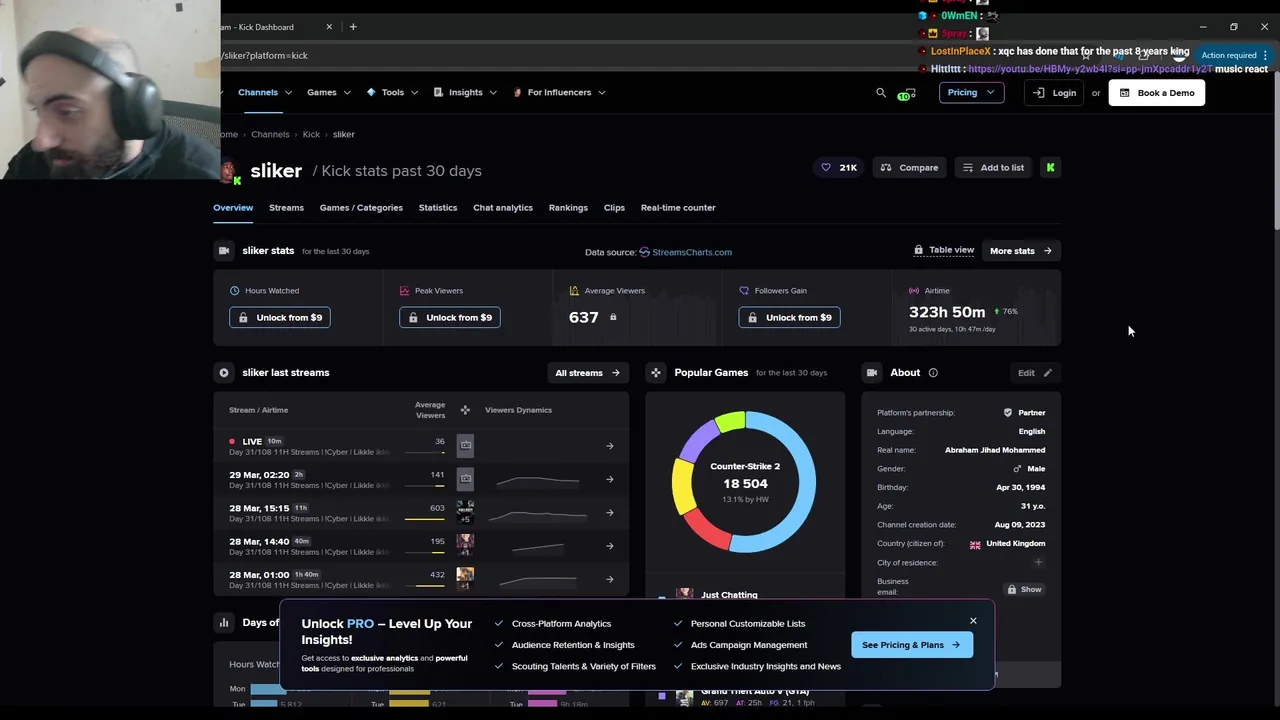Toggle the locked Table view option

pos(944,250)
